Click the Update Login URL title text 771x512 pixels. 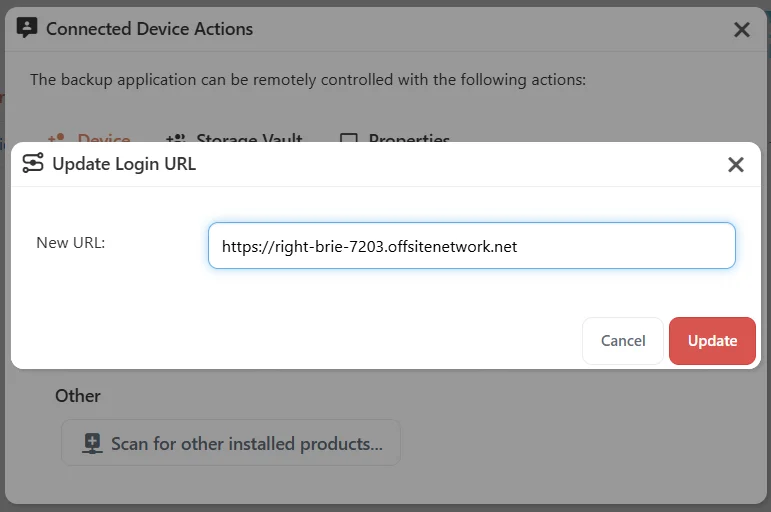[124, 164]
